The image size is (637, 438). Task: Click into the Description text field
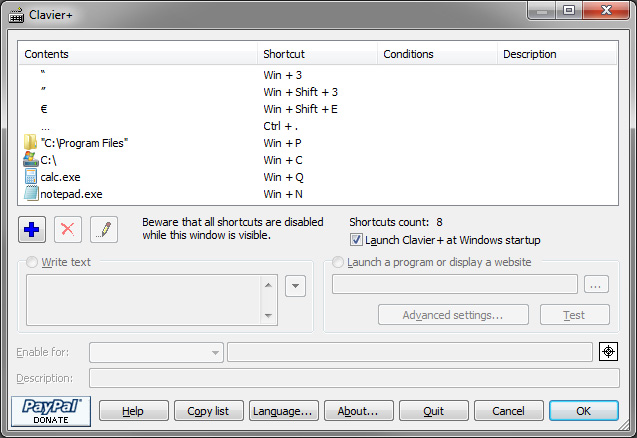click(355, 378)
